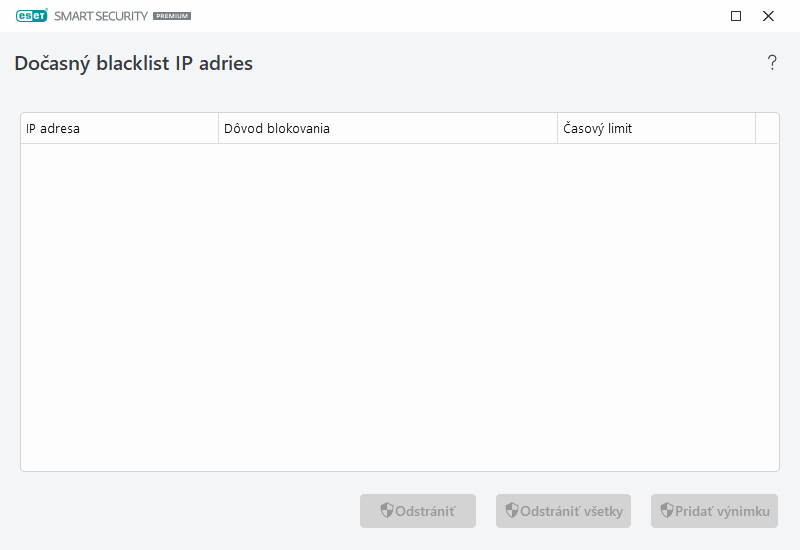Click the empty rightmost column header
Viewport: 800px width, 550px height.
[767, 129]
